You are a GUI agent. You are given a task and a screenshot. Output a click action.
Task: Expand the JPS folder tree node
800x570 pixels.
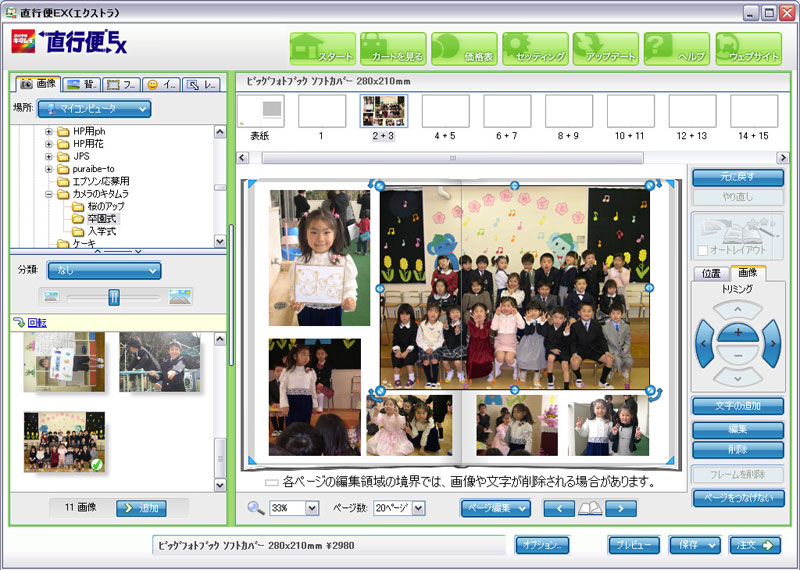49,156
